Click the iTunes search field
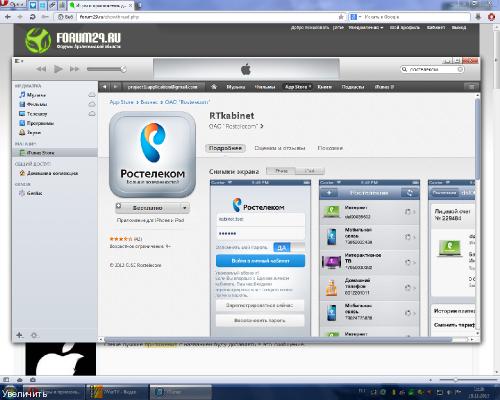Image resolution: width=500 pixels, height=400 pixels. [x=432, y=69]
